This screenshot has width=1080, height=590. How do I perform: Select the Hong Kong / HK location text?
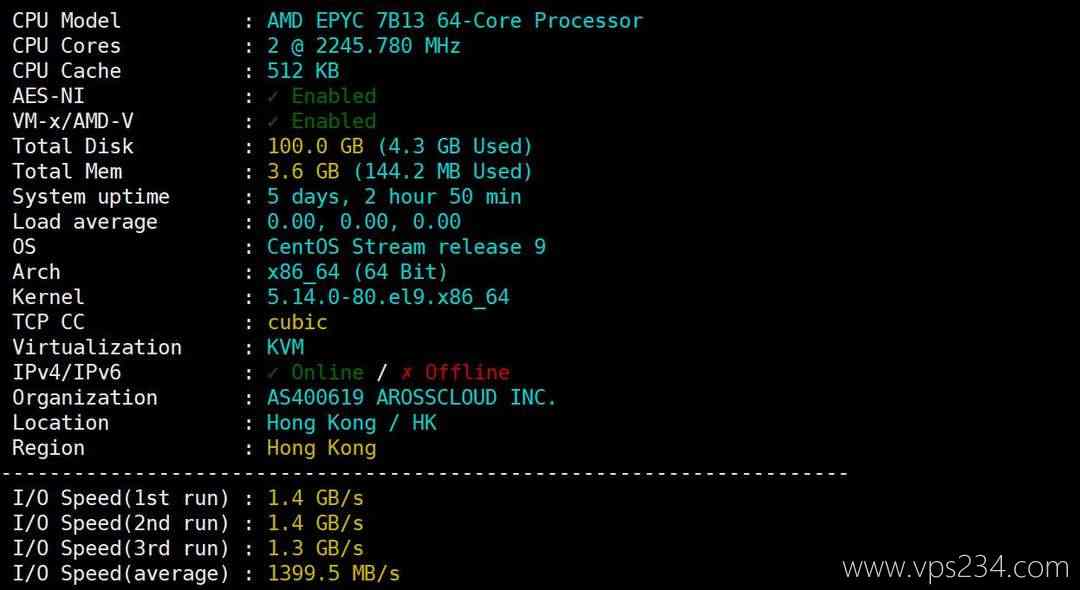[351, 423]
